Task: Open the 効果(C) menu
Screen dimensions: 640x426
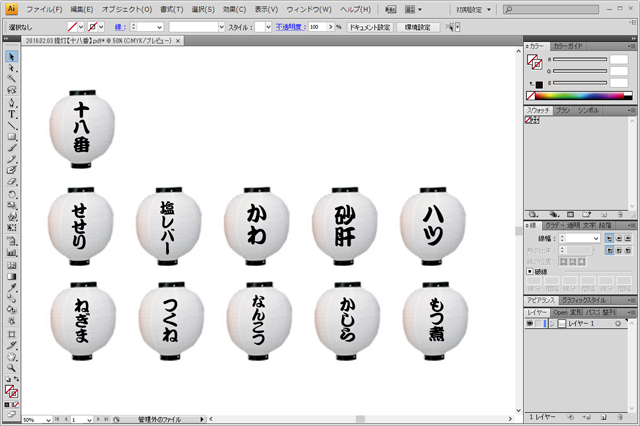Action: tap(235, 8)
